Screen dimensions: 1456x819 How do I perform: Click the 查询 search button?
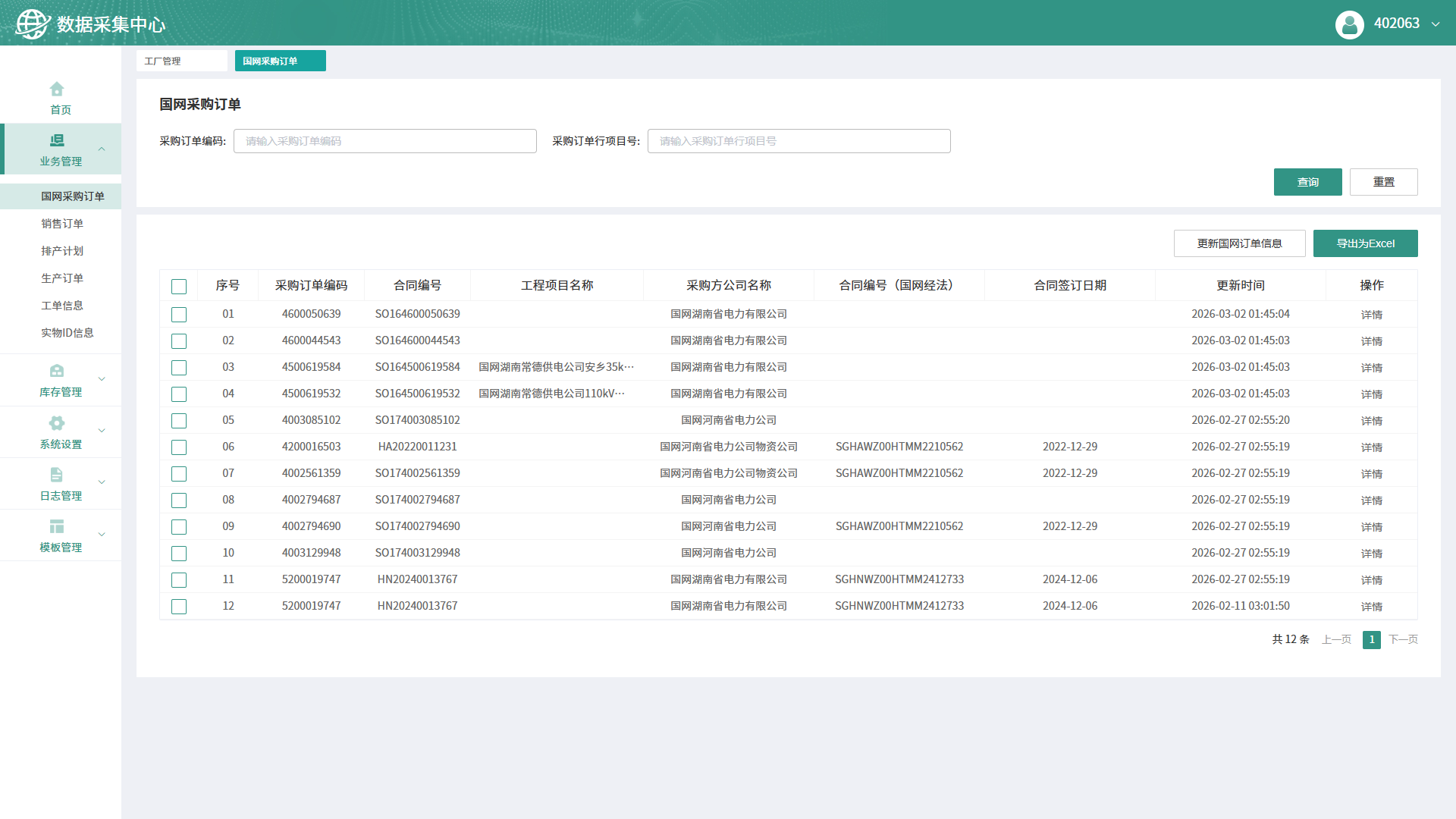click(1307, 182)
